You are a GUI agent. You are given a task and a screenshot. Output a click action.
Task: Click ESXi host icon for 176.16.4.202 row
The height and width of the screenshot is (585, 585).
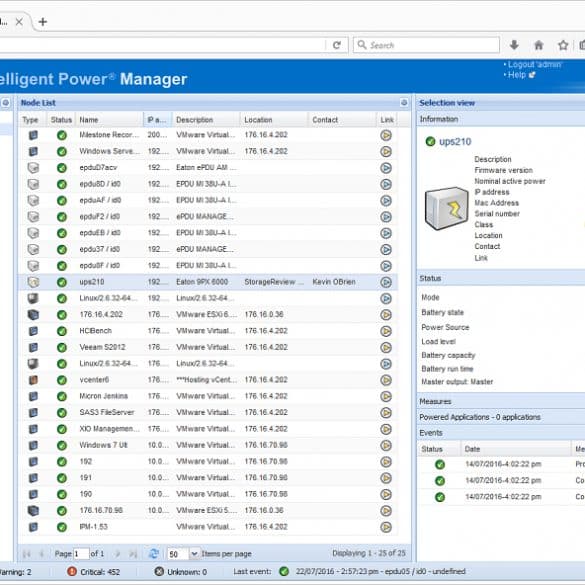(x=33, y=315)
